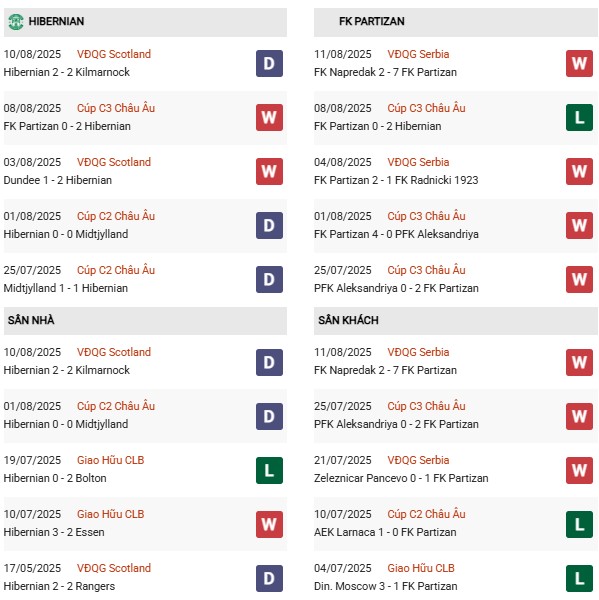Image resolution: width=599 pixels, height=600 pixels.
Task: Click the D badge for Midtjylland 1-1 Hibernian
Action: point(269,279)
